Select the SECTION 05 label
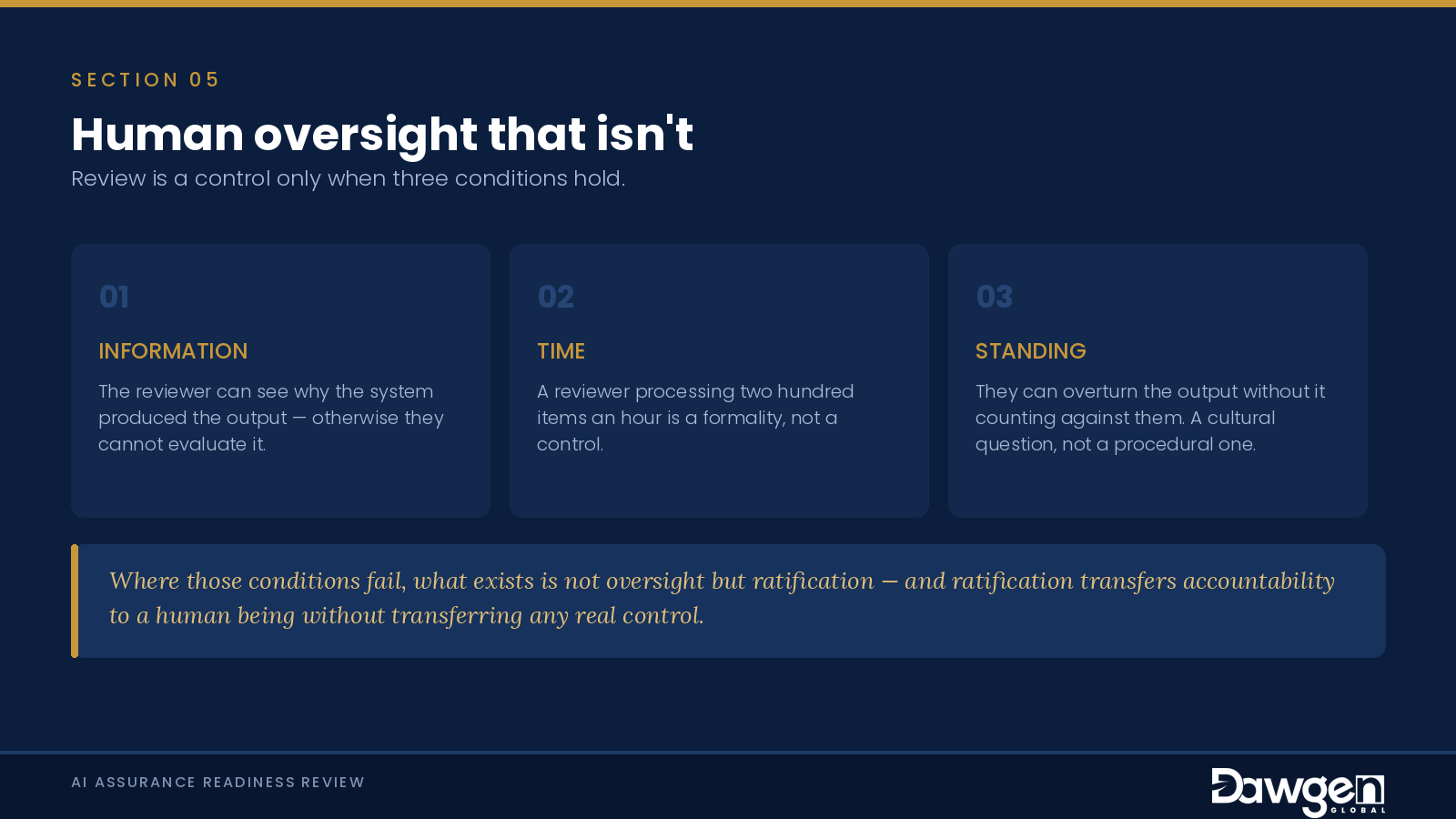This screenshot has width=1456, height=819. 146,80
